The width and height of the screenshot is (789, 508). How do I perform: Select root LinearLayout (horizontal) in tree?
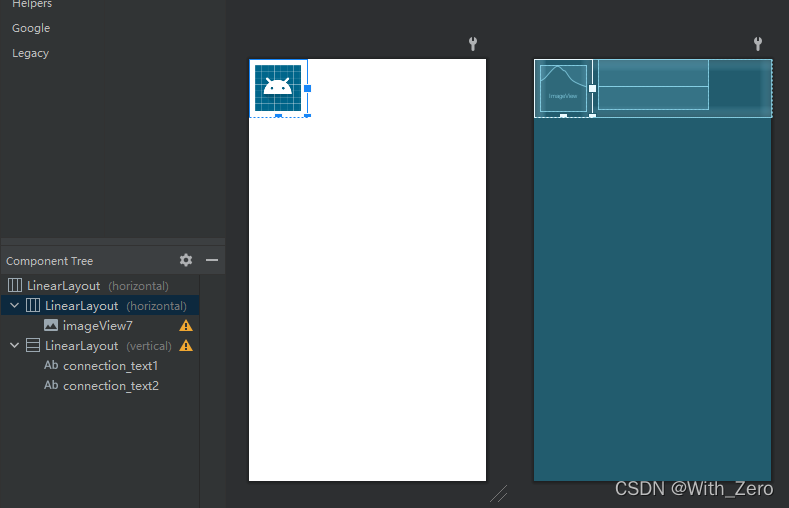[100, 286]
